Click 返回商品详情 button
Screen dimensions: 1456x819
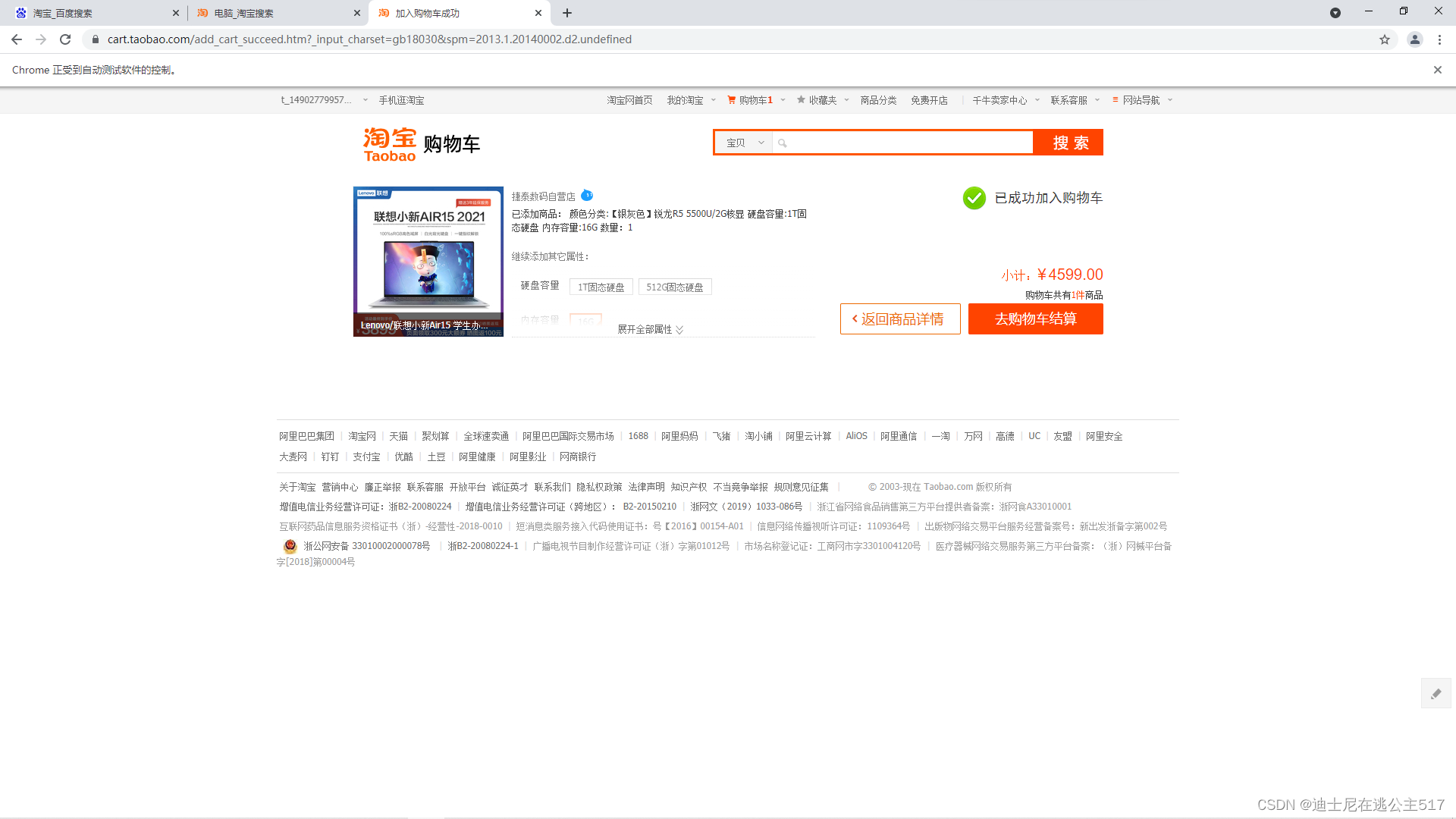[x=900, y=318]
